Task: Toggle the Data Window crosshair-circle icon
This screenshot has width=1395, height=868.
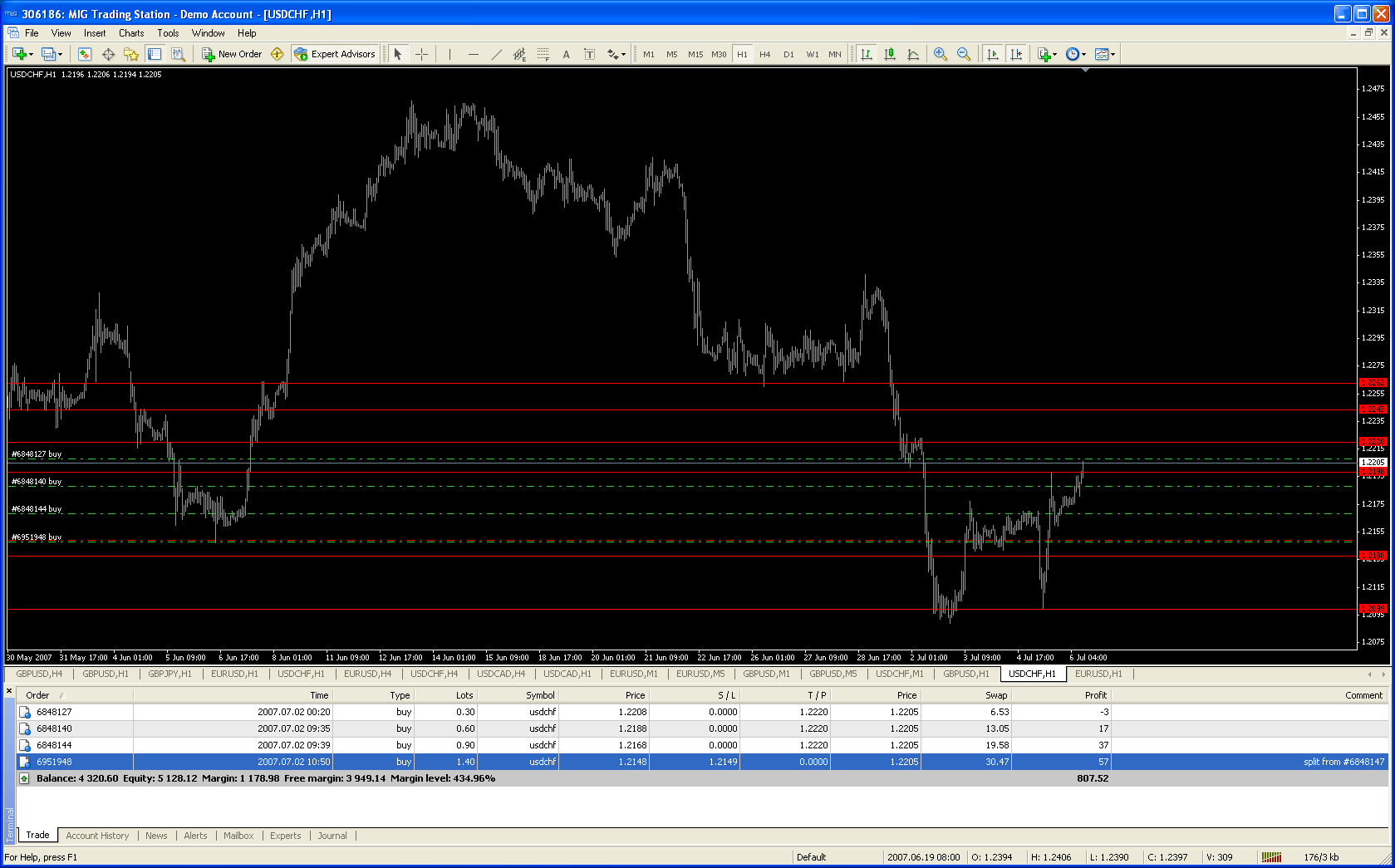Action: coord(108,54)
